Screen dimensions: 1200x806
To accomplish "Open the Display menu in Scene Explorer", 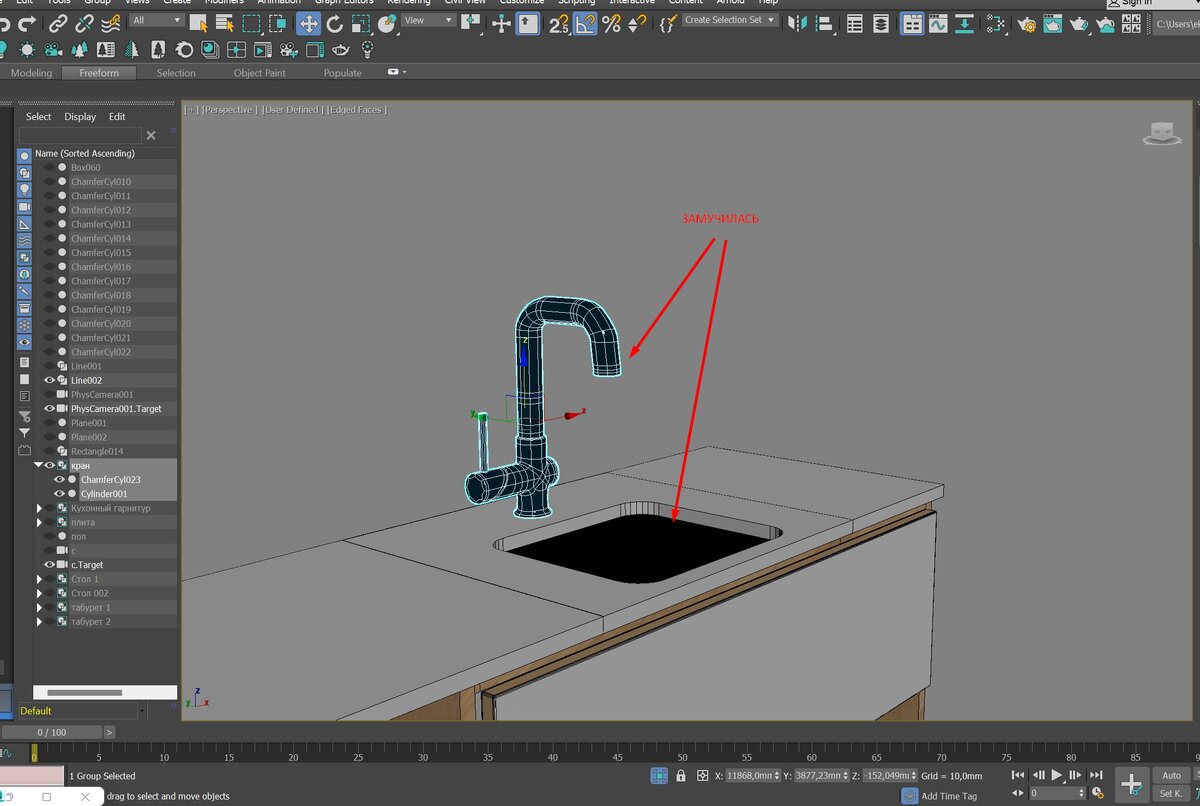I will click(80, 117).
